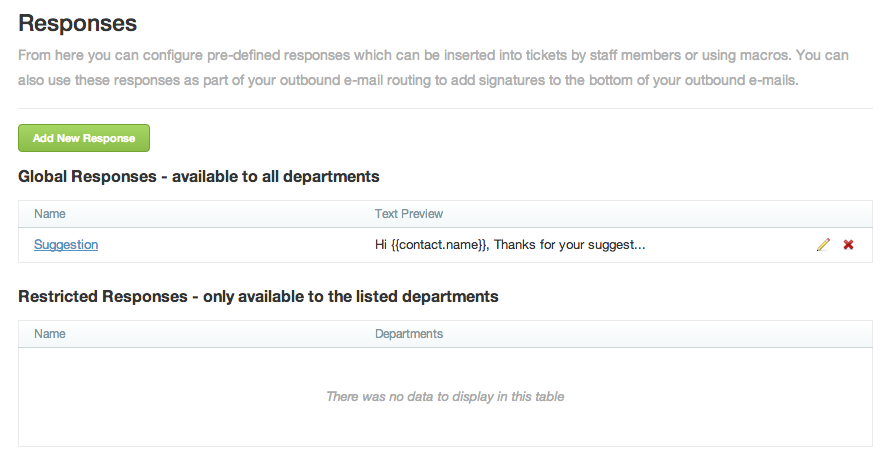The height and width of the screenshot is (460, 890).
Task: Select Name header in Global Responses table
Action: pos(49,214)
